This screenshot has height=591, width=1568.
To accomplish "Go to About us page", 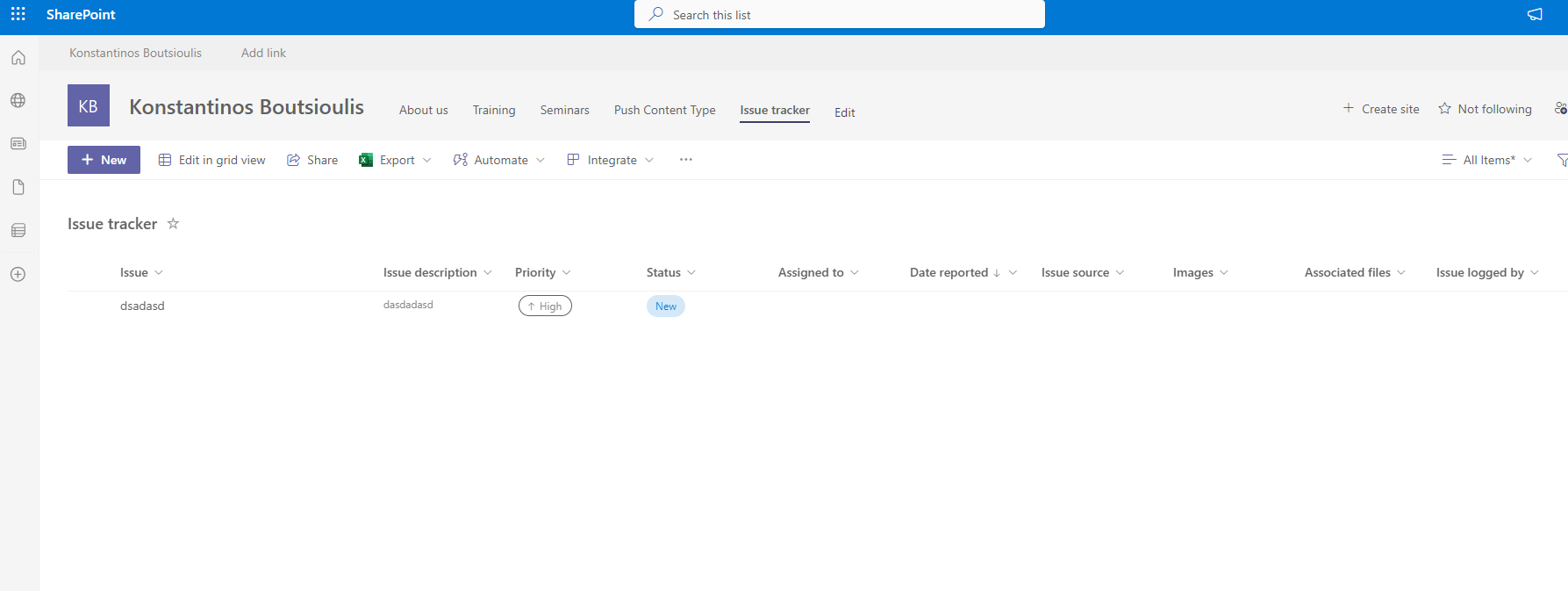I will click(424, 110).
